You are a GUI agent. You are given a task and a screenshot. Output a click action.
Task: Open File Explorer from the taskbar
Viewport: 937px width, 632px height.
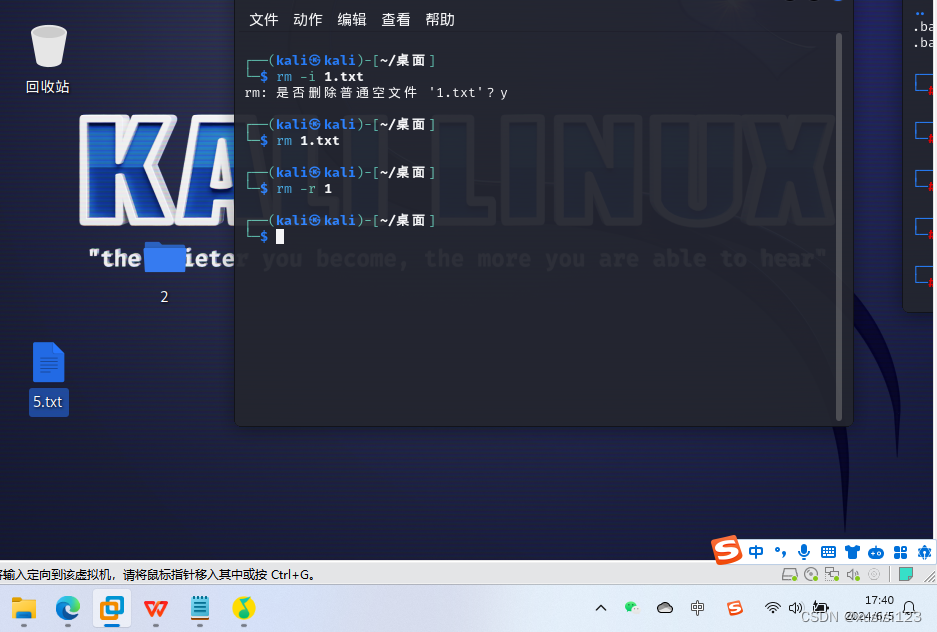pyautogui.click(x=24, y=608)
